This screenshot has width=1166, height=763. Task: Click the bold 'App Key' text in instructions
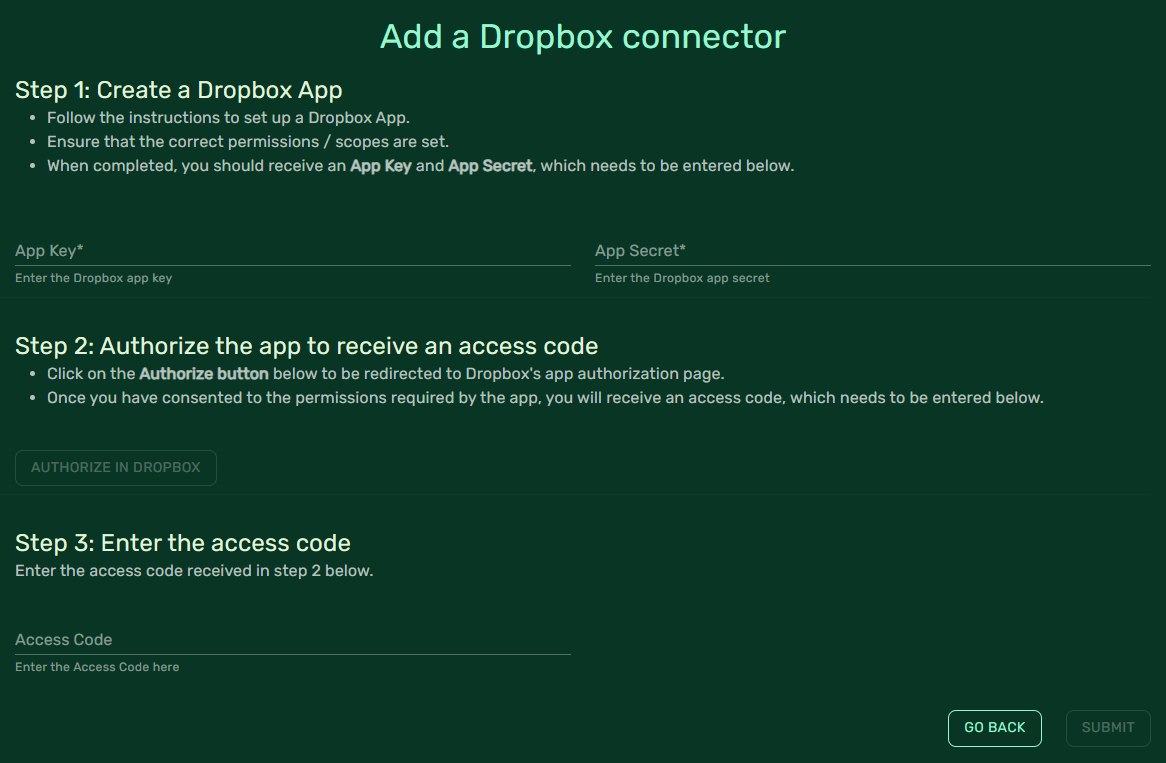coord(381,166)
